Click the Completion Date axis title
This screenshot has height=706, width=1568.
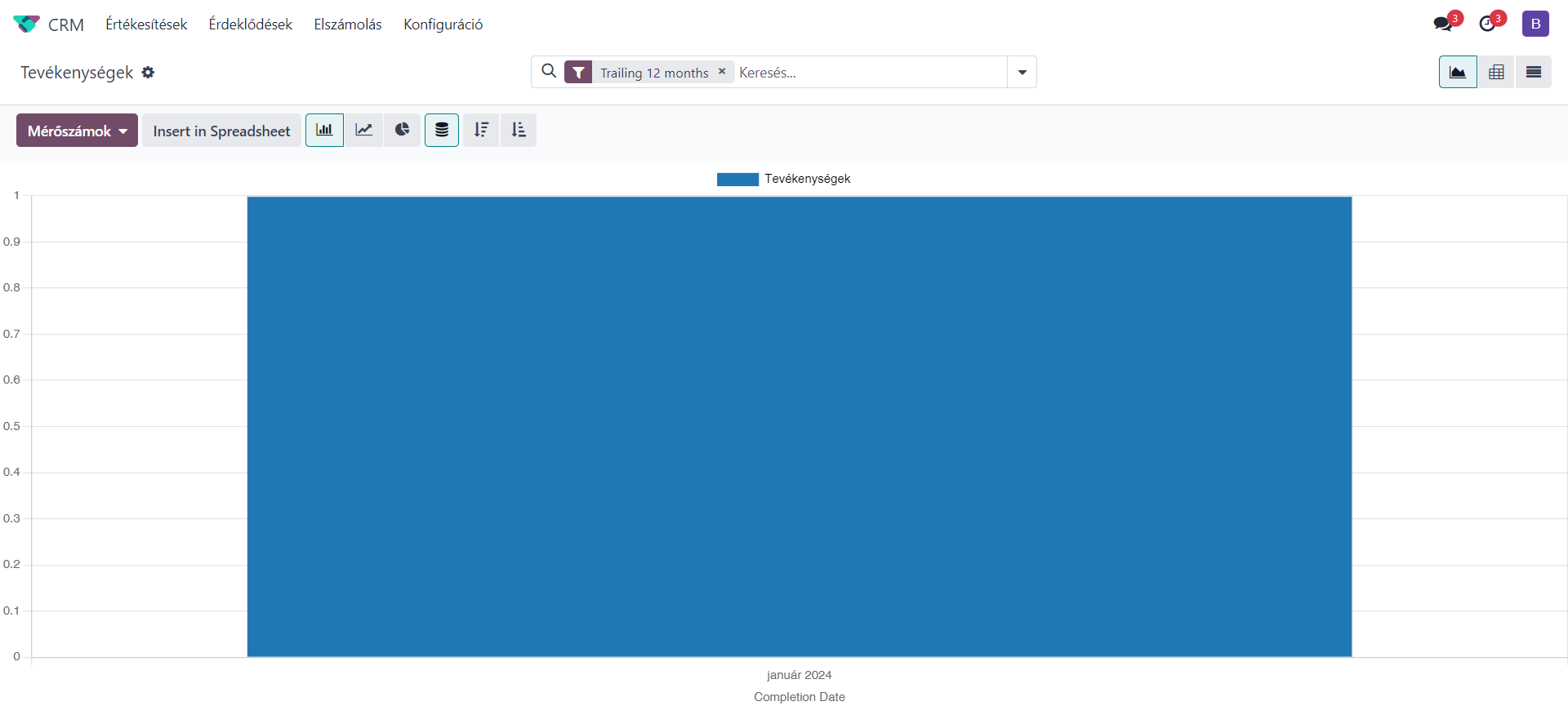tap(800, 697)
